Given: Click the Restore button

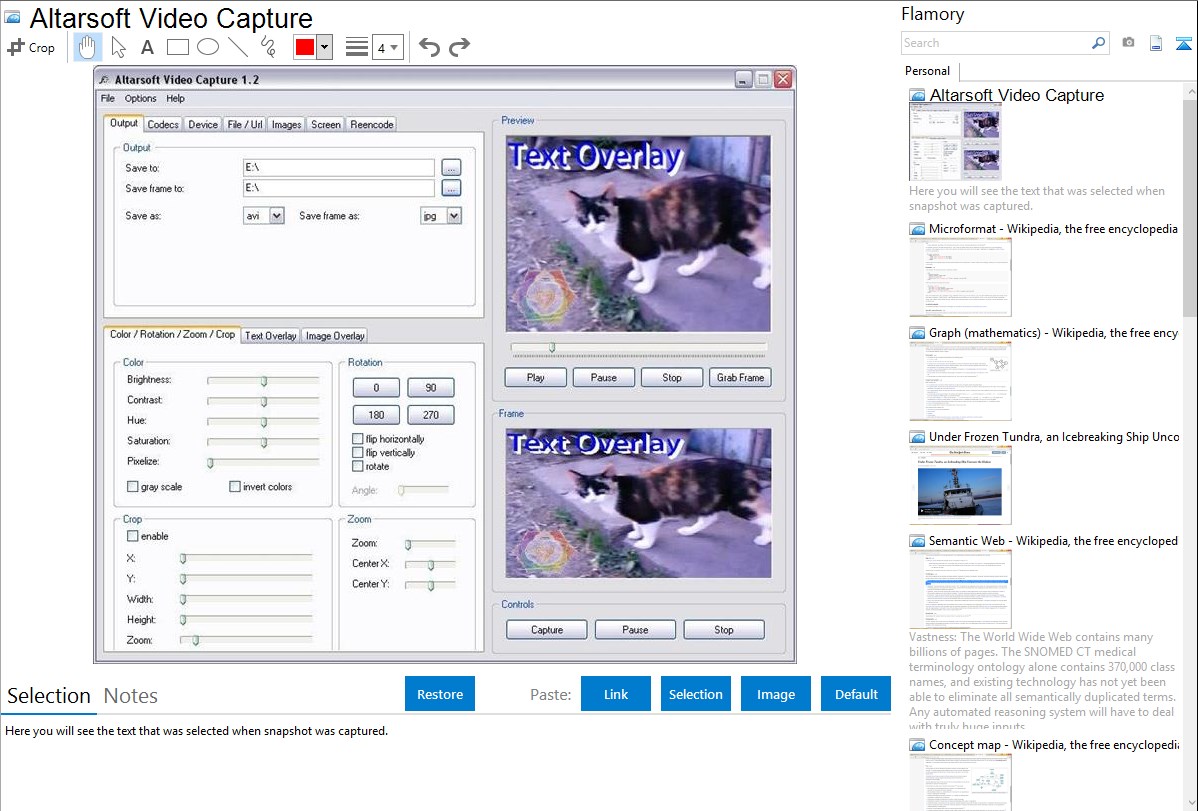Looking at the screenshot, I should (440, 694).
